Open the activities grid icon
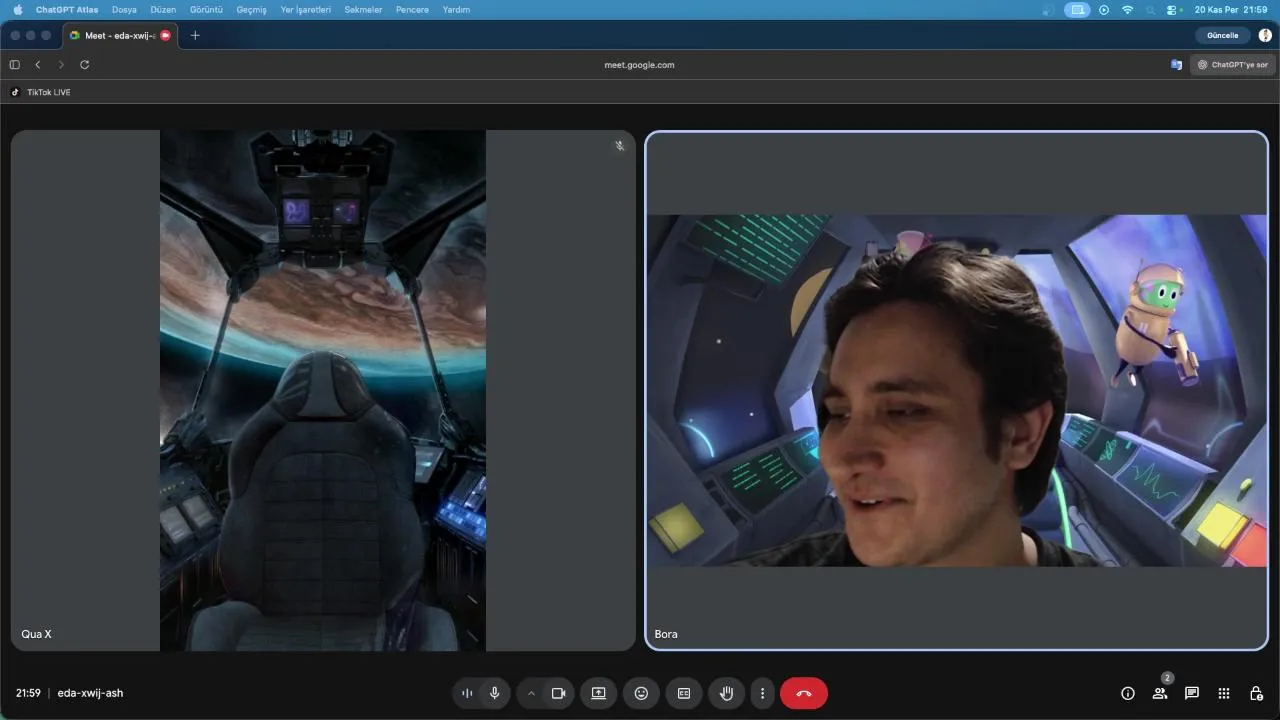Viewport: 1280px width, 720px height. pos(1224,693)
